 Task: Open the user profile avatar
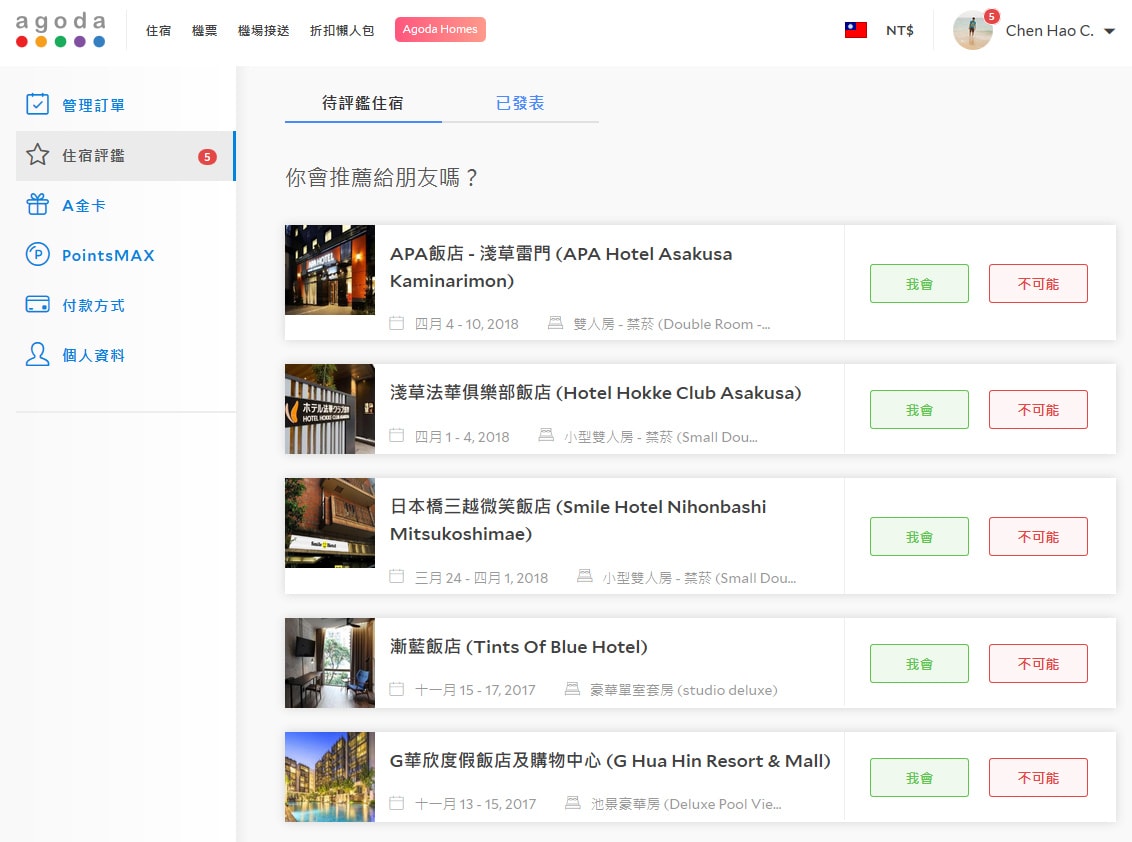point(972,30)
